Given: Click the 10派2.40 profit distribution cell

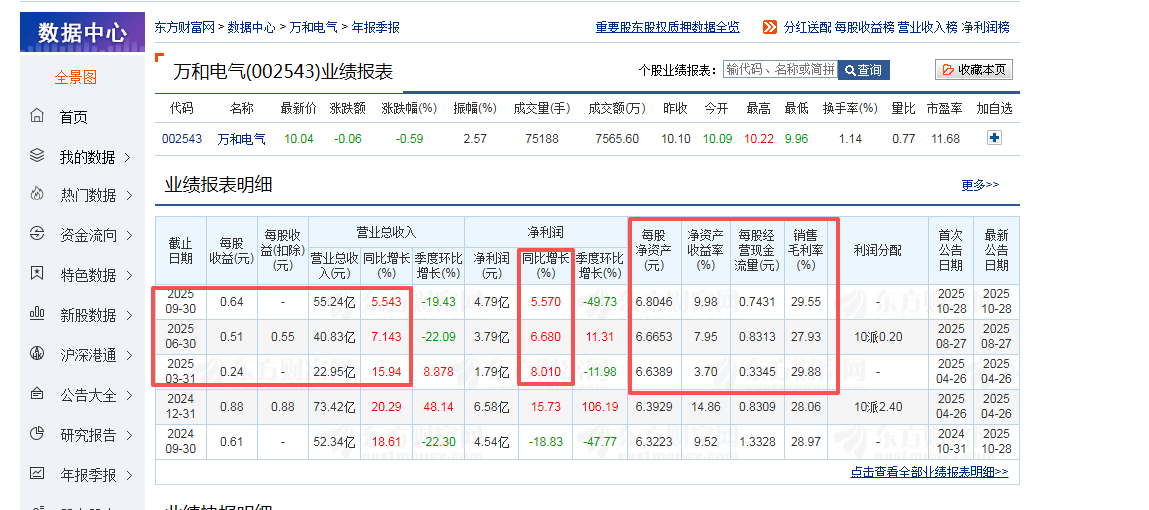Looking at the screenshot, I should (x=879, y=407).
